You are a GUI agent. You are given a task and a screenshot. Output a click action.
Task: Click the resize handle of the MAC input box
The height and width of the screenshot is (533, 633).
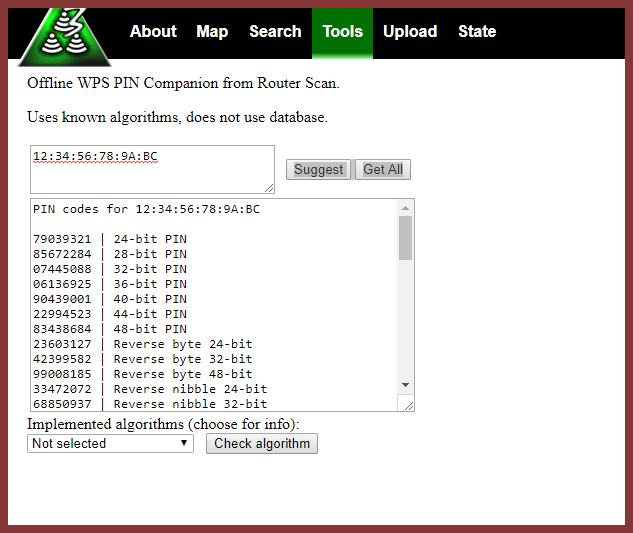pyautogui.click(x=268, y=187)
